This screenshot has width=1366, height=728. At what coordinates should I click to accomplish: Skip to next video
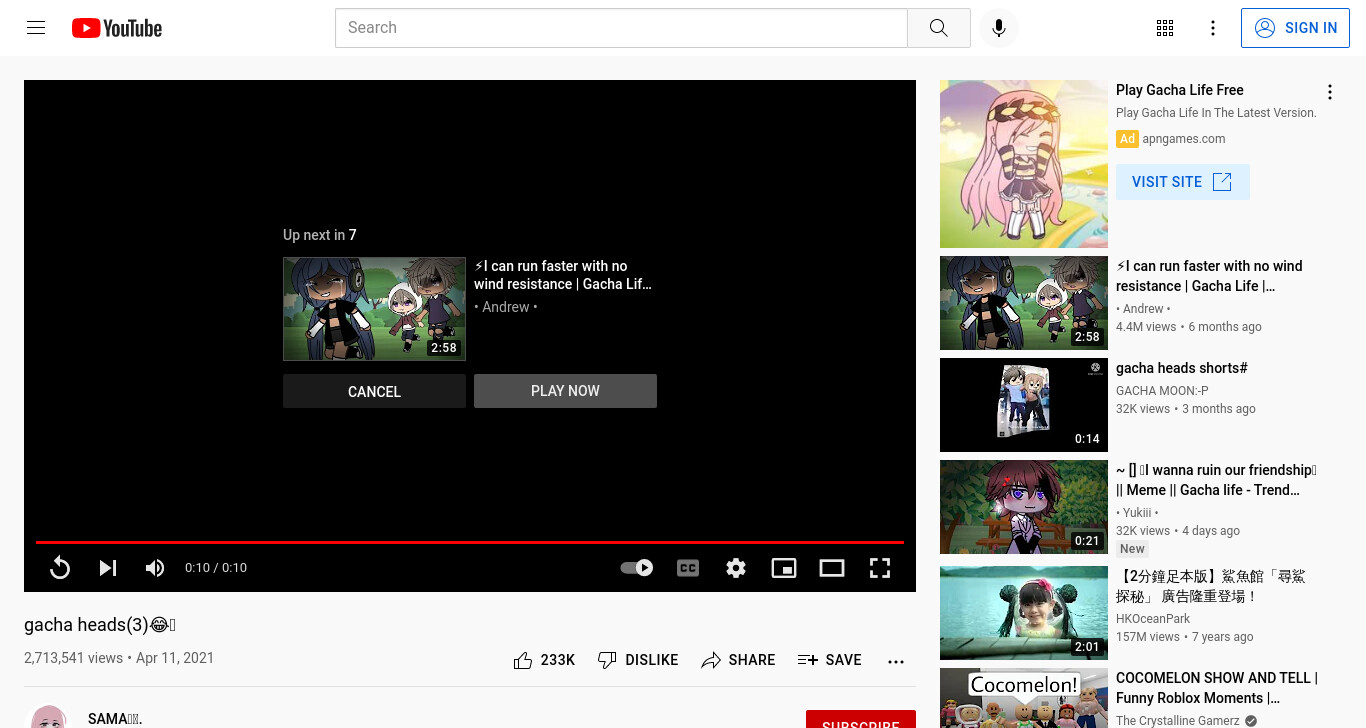click(108, 568)
